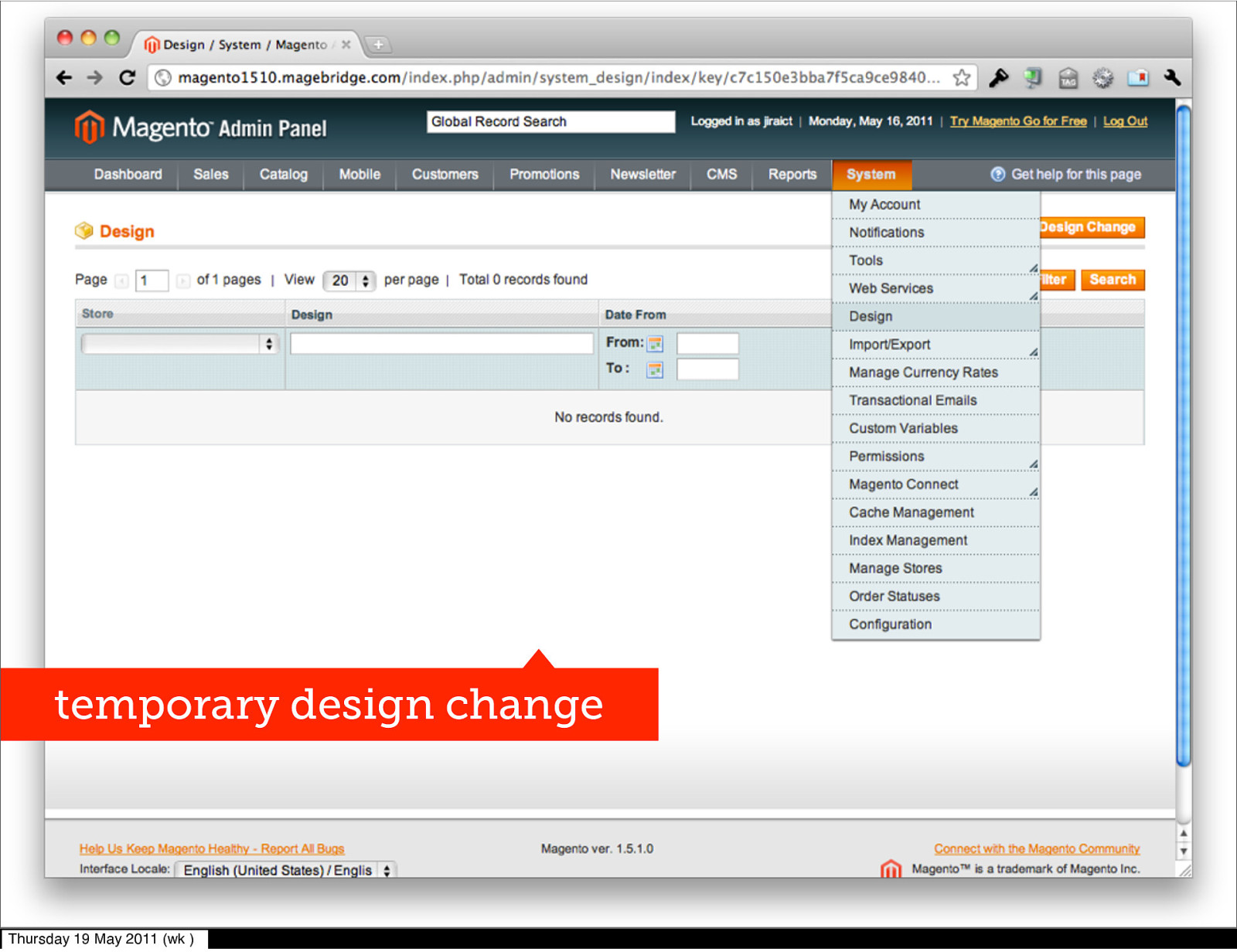Screen dimensions: 1237x952
Task: Open the per page view count dropdown
Action: [349, 280]
